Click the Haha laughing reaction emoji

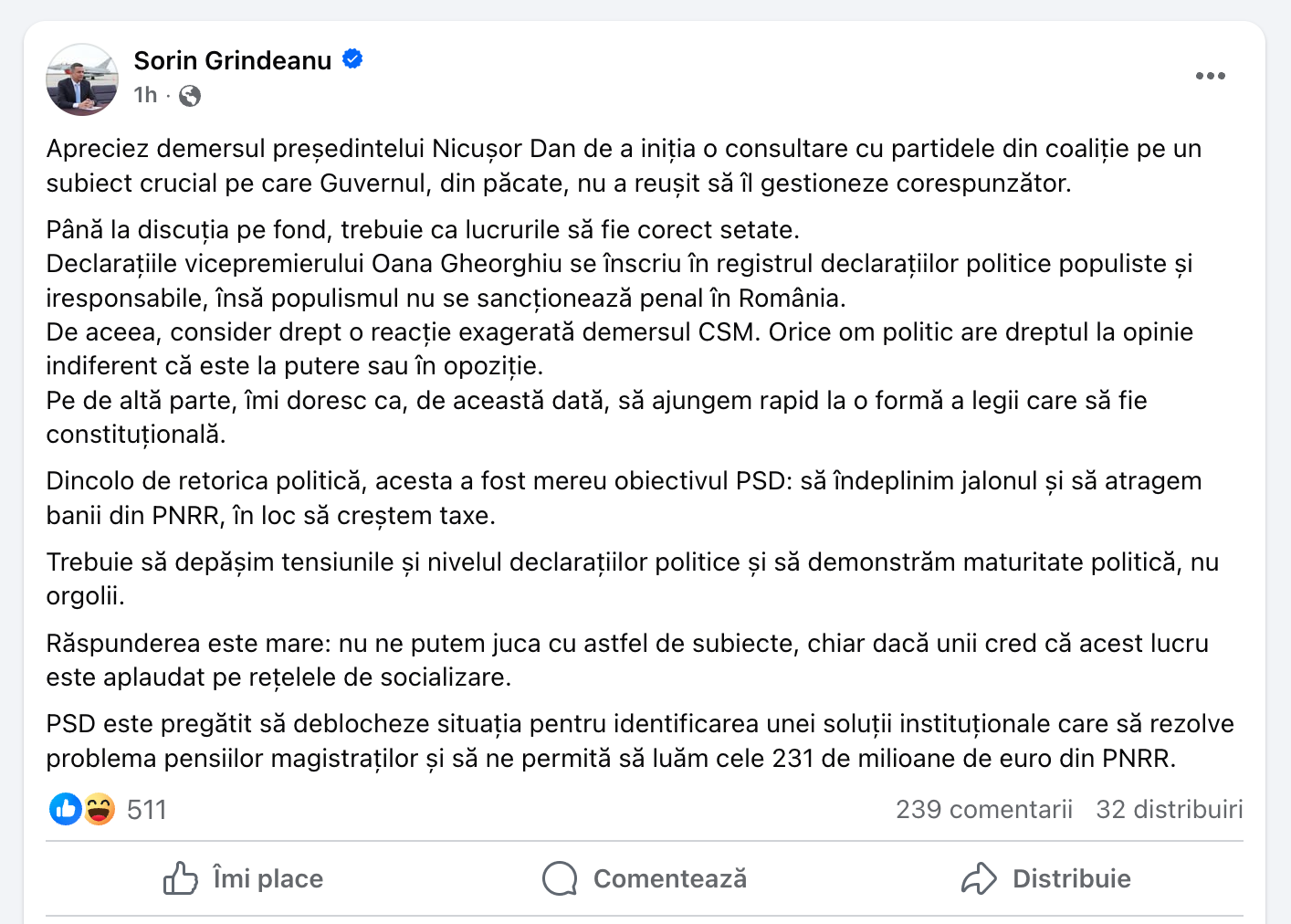coord(100,809)
